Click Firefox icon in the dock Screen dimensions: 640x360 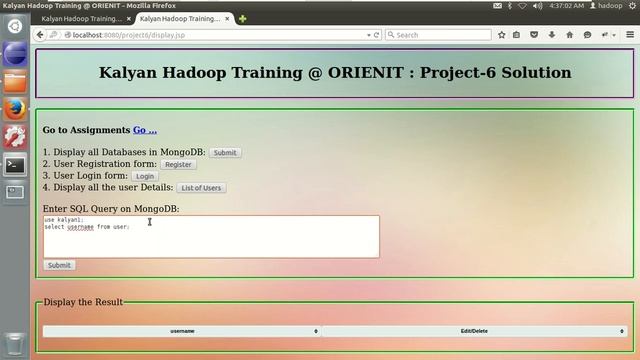pyautogui.click(x=15, y=109)
